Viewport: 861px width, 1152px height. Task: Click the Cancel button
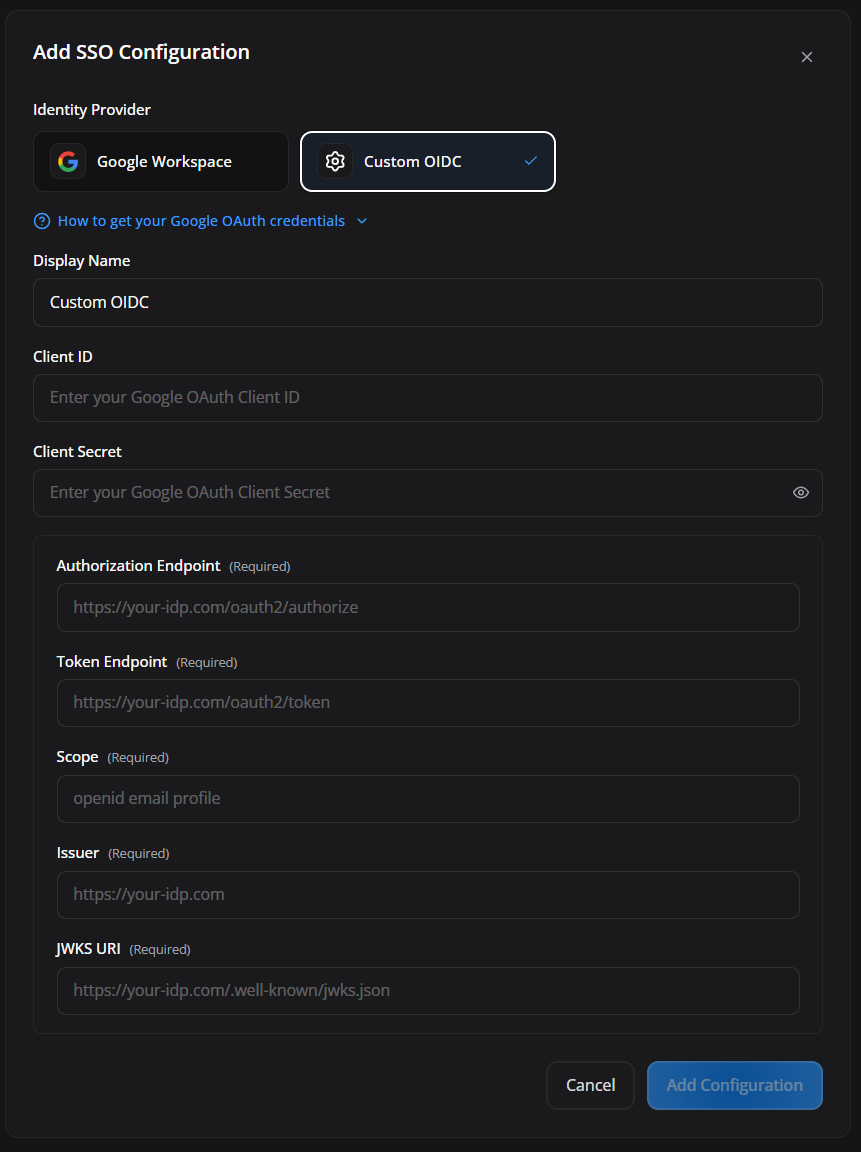(x=591, y=1085)
